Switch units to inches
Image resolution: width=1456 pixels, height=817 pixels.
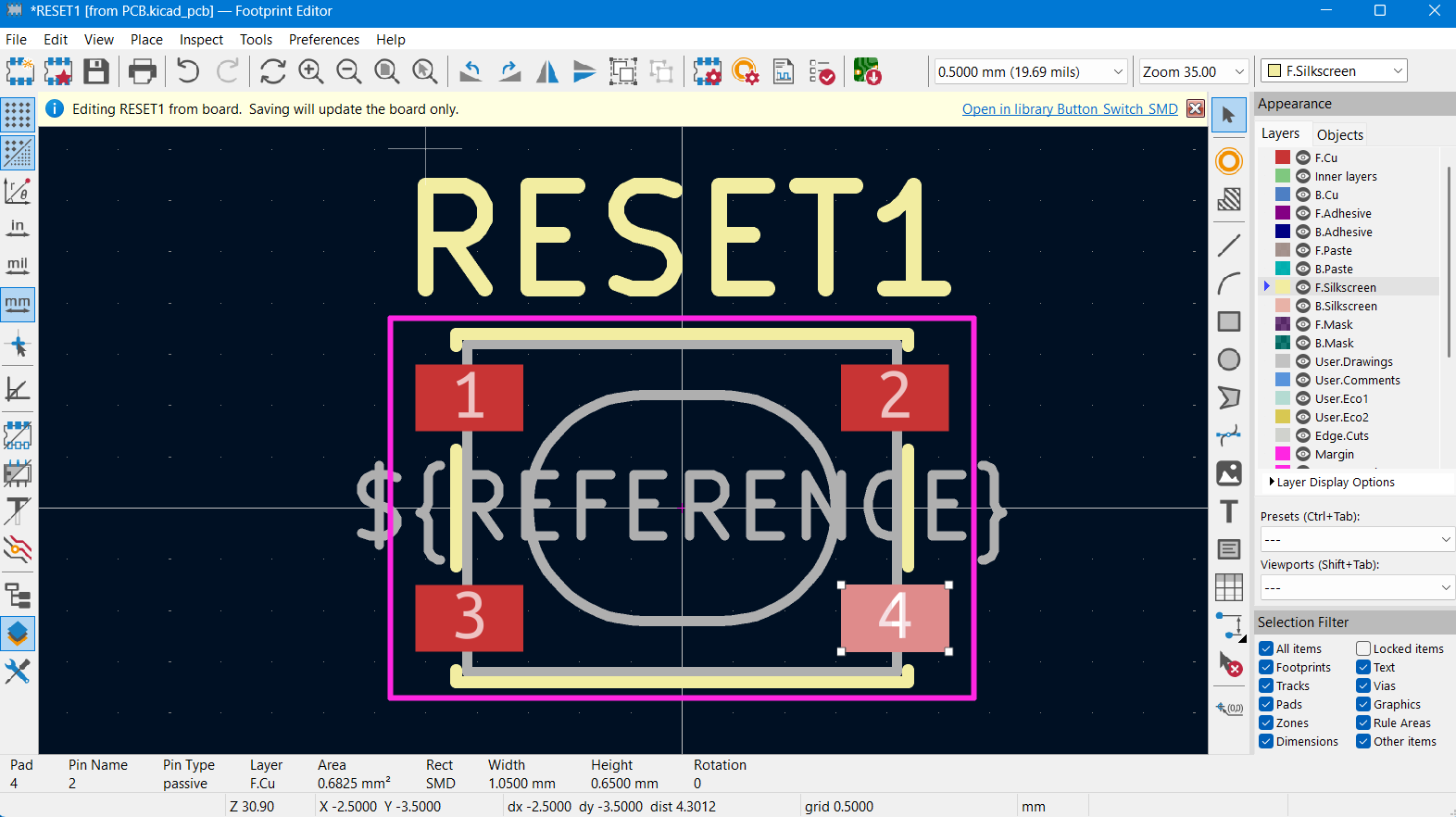[18, 228]
